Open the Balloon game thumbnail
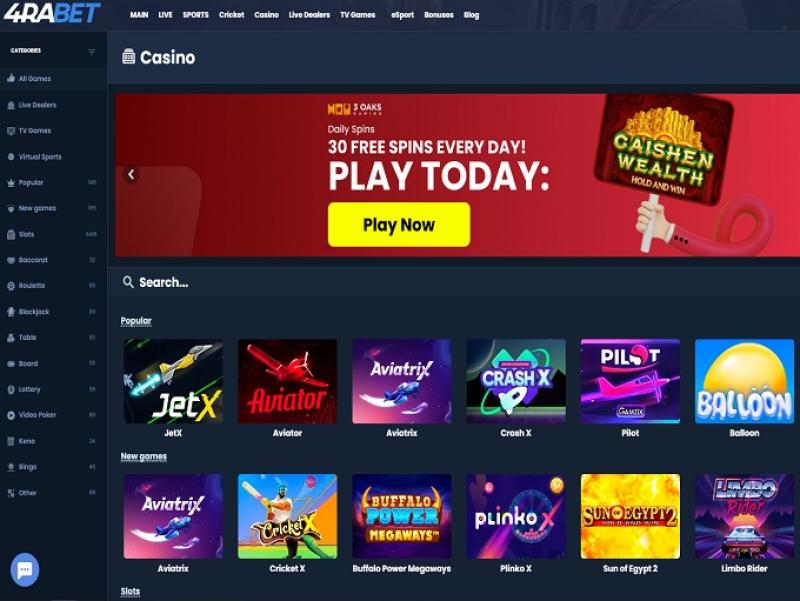 pyautogui.click(x=744, y=381)
